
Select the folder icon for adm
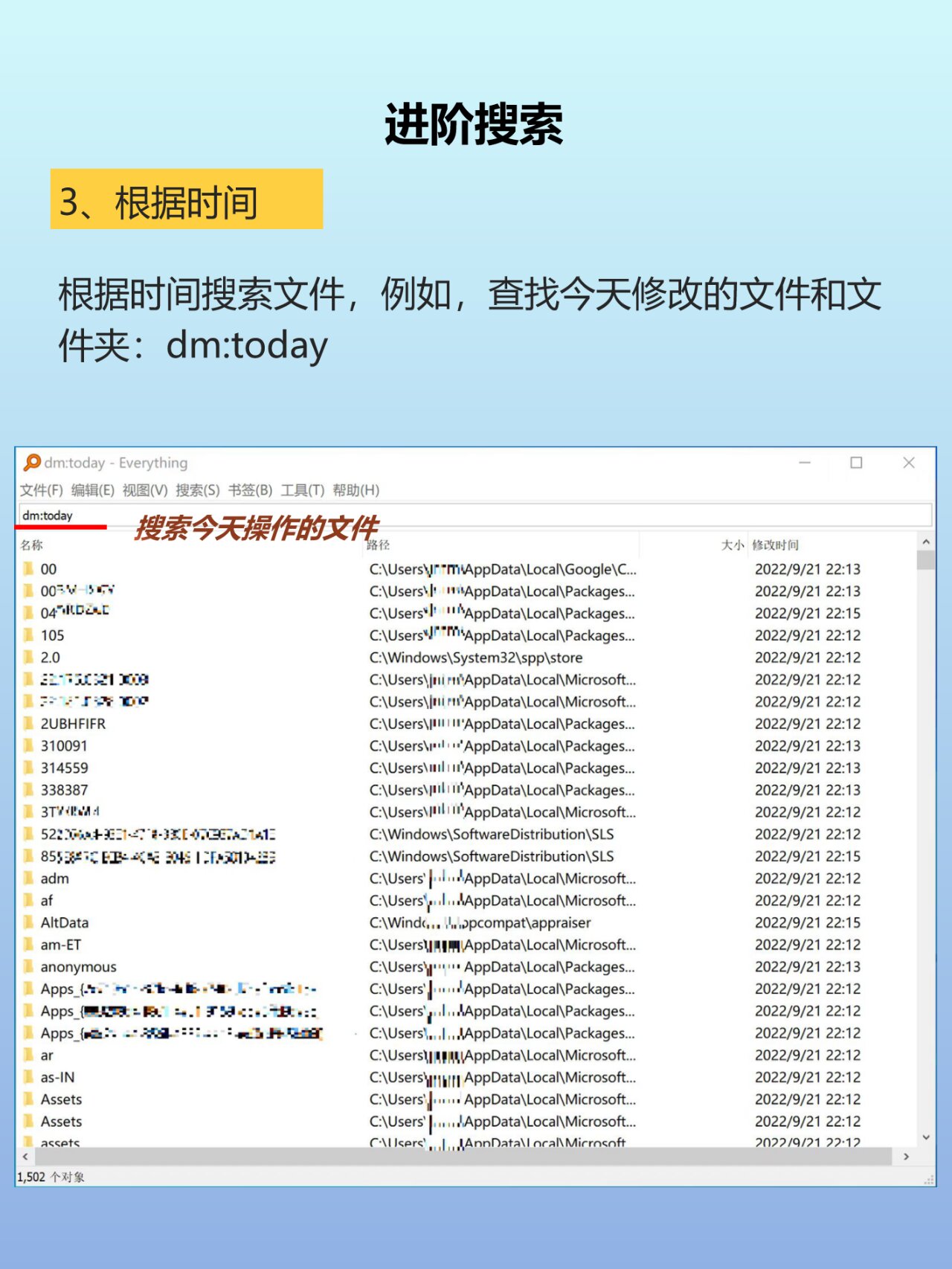(28, 878)
